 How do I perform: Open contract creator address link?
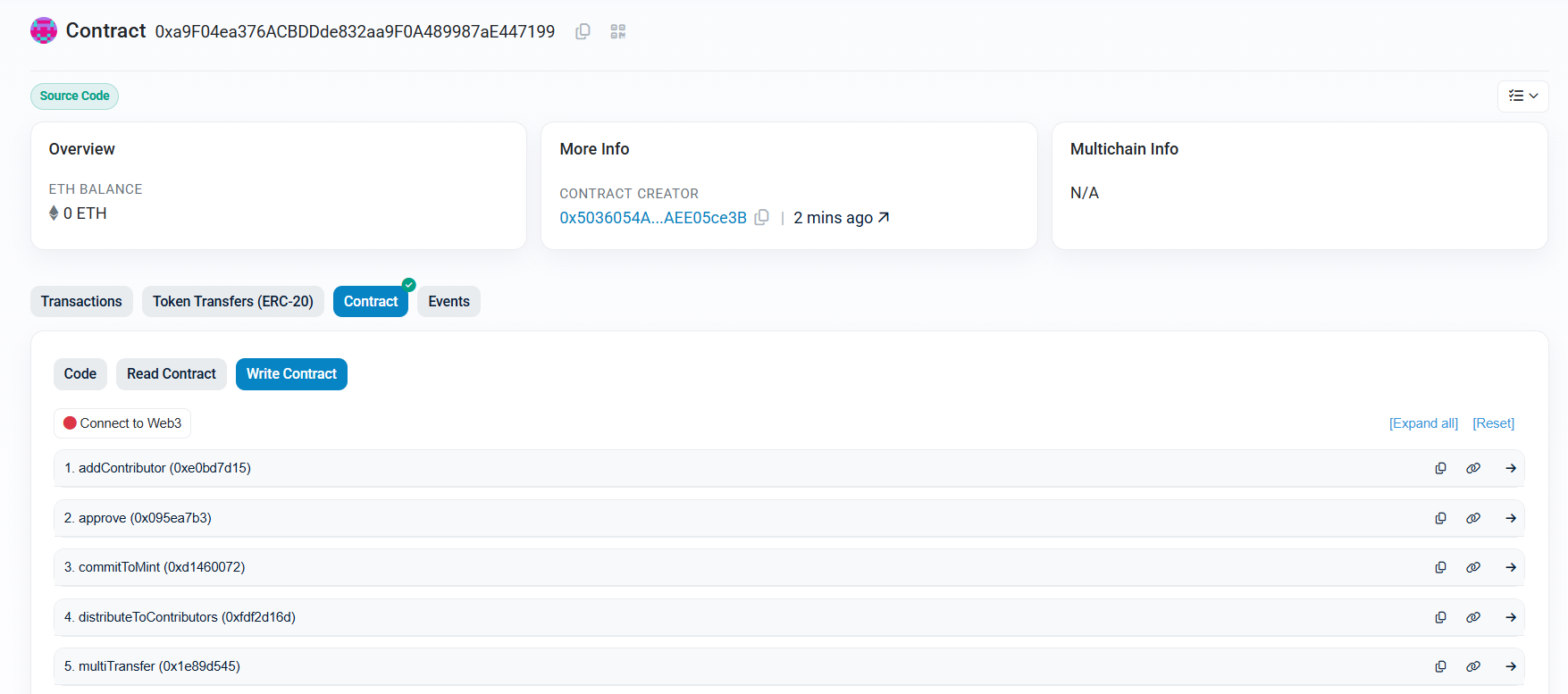click(x=652, y=218)
